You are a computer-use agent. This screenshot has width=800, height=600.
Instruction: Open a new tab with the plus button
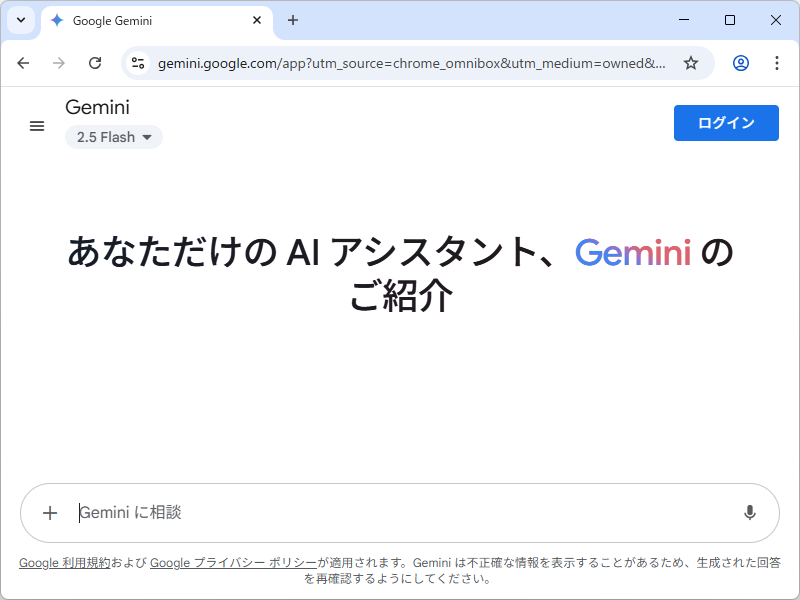coord(293,20)
